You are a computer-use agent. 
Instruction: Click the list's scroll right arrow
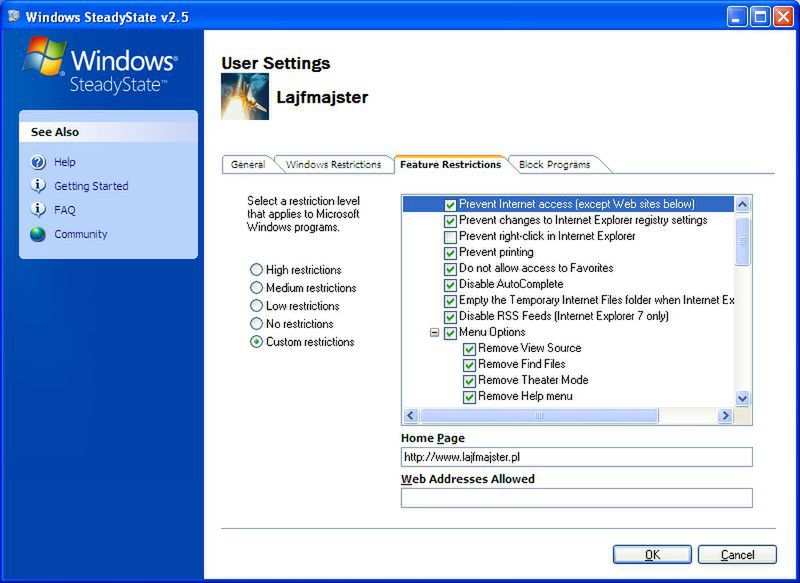(x=725, y=416)
